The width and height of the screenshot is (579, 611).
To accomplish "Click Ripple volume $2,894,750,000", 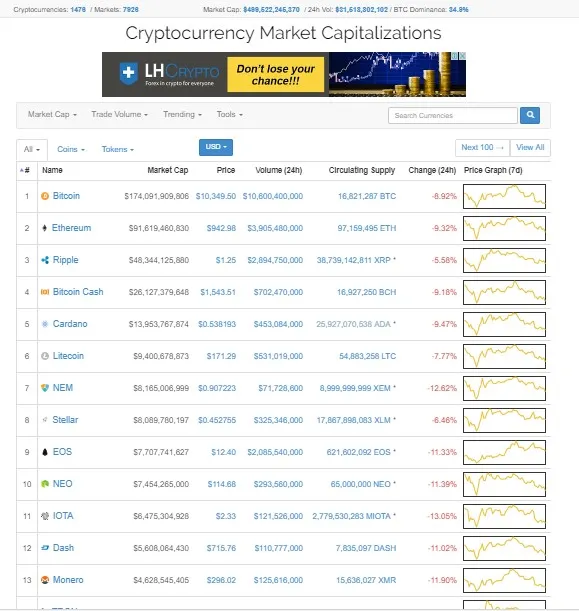I will [275, 260].
